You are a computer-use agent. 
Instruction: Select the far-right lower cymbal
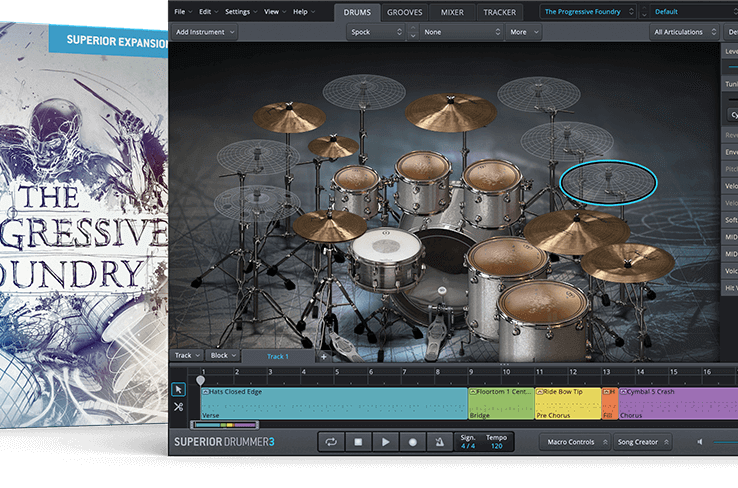627,262
